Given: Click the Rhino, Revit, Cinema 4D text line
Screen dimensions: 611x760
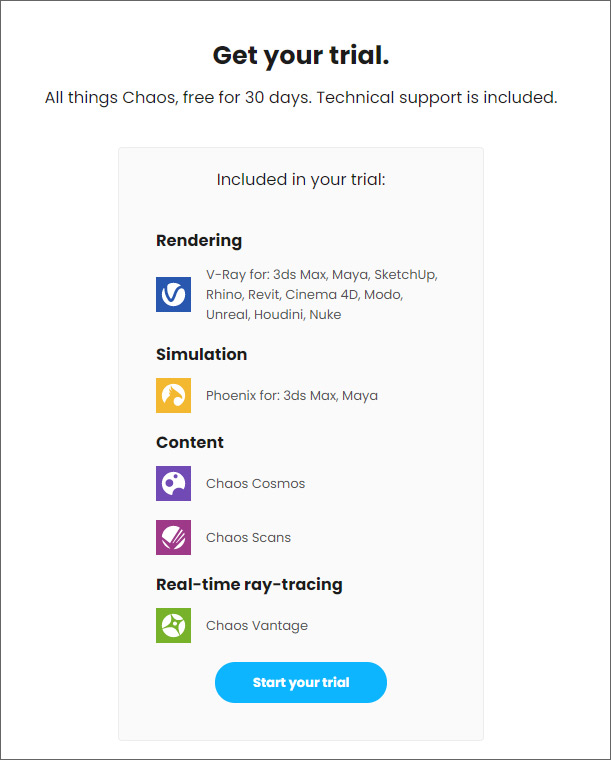Looking at the screenshot, I should 304,295.
